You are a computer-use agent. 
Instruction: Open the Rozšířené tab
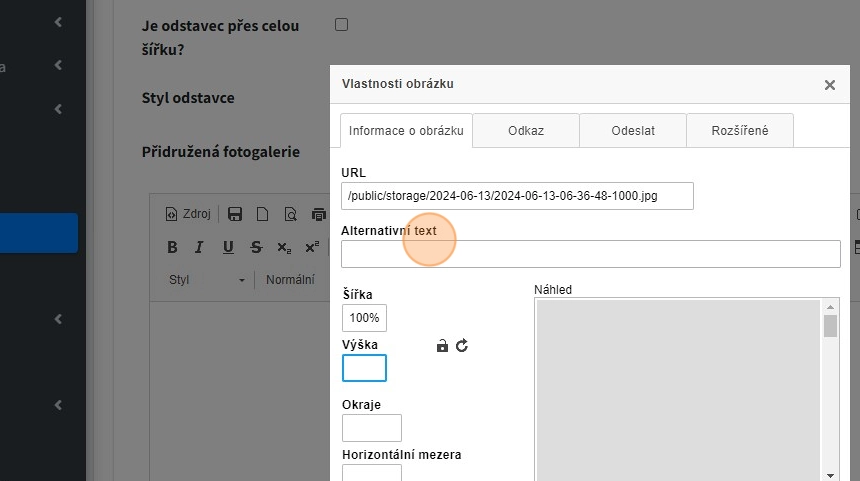tap(740, 131)
